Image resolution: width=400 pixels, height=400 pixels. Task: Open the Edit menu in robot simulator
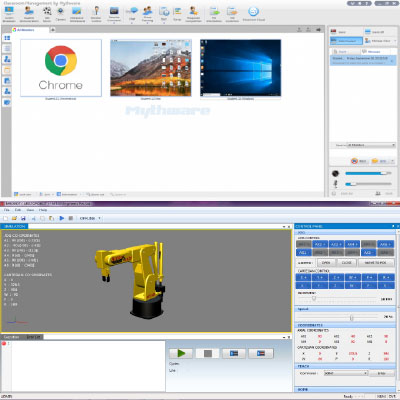(18, 210)
